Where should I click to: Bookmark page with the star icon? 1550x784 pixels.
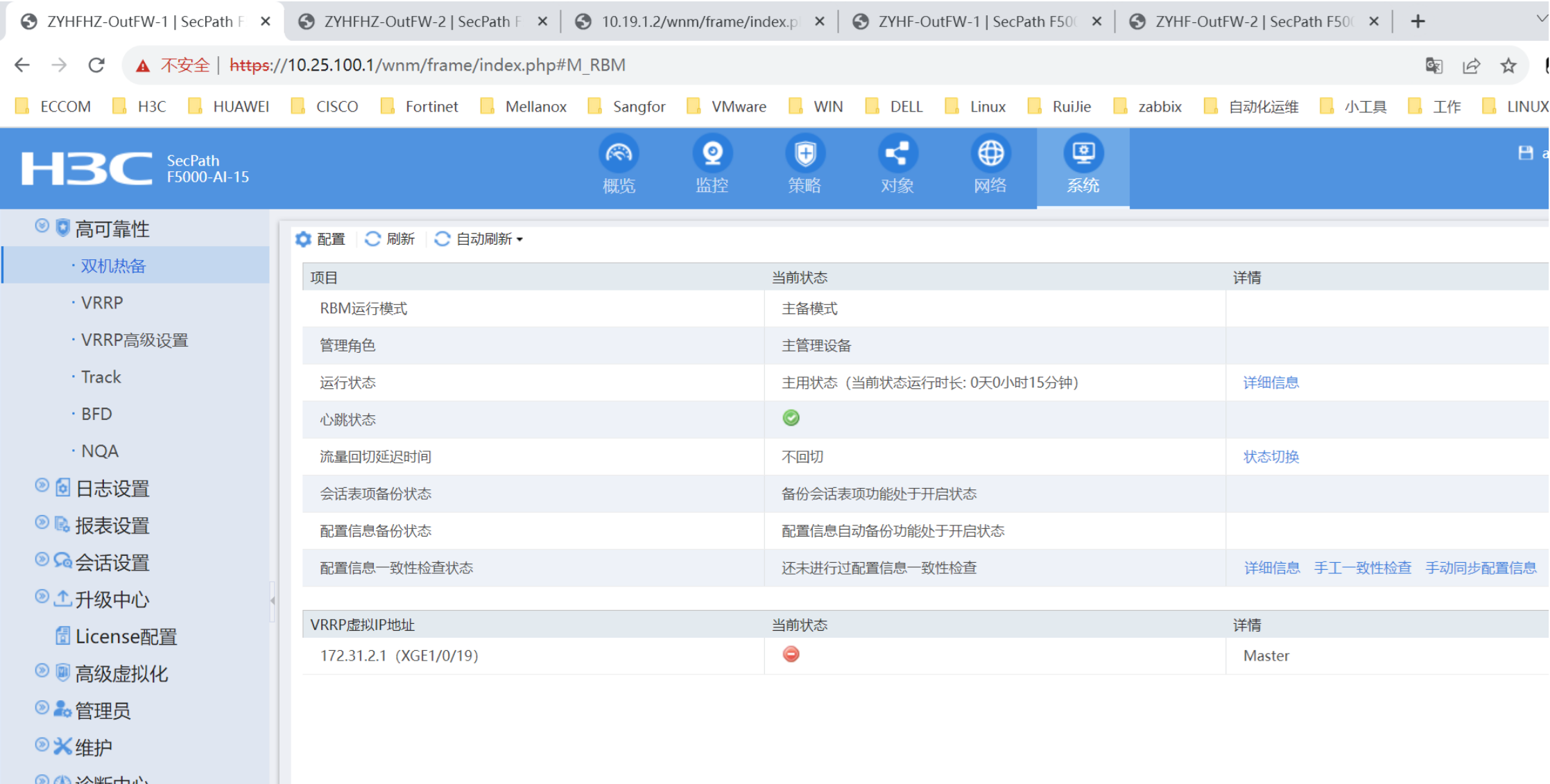point(1508,66)
